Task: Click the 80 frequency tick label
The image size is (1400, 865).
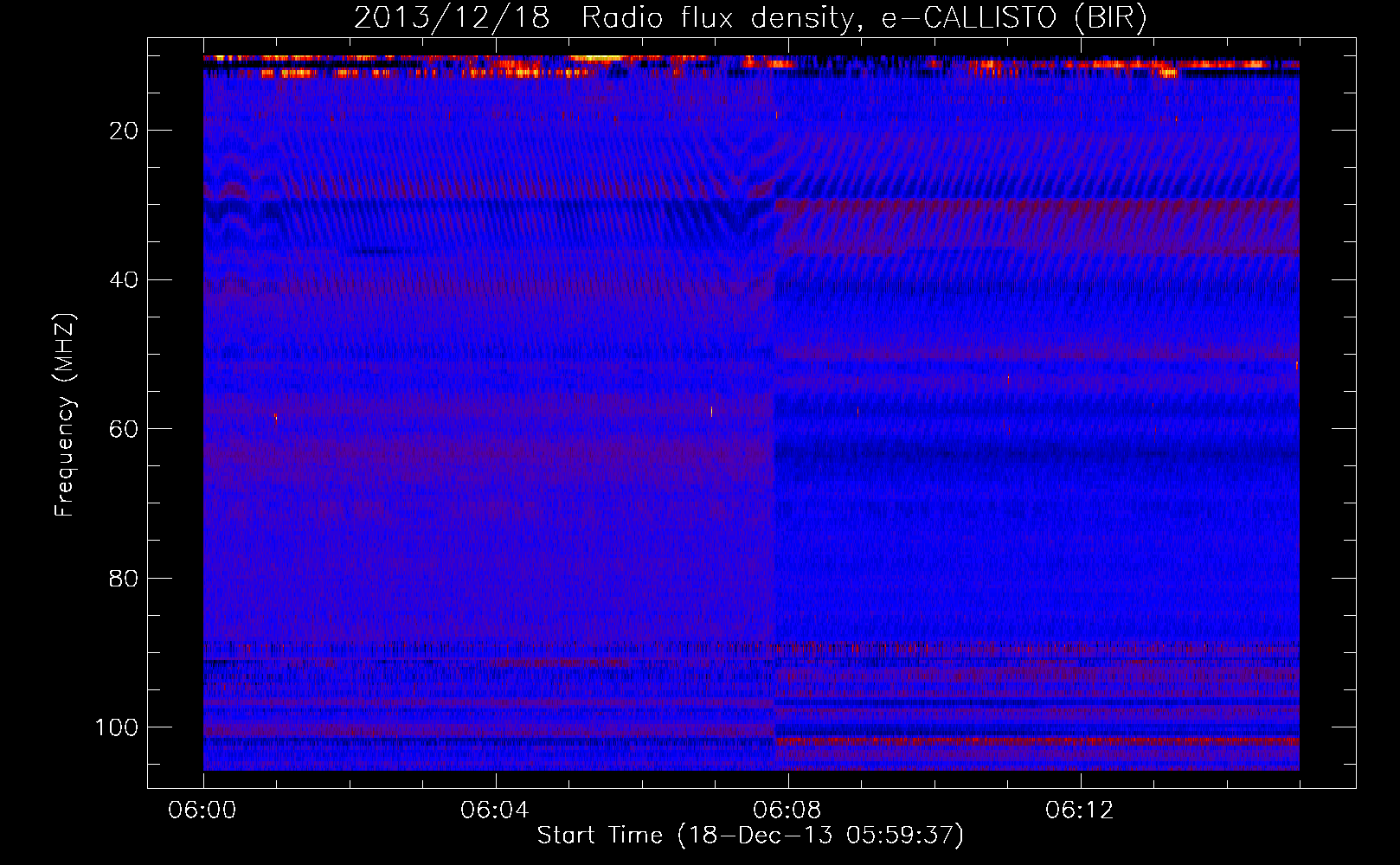Action: [x=125, y=578]
